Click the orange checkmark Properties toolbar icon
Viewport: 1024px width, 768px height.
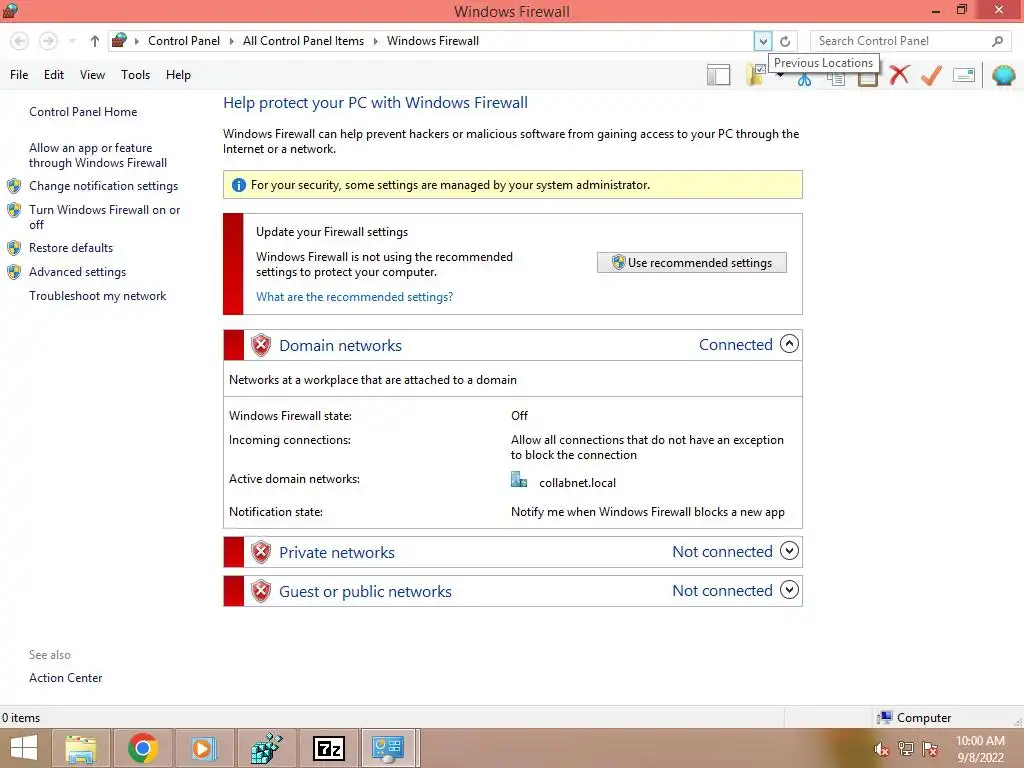click(931, 75)
